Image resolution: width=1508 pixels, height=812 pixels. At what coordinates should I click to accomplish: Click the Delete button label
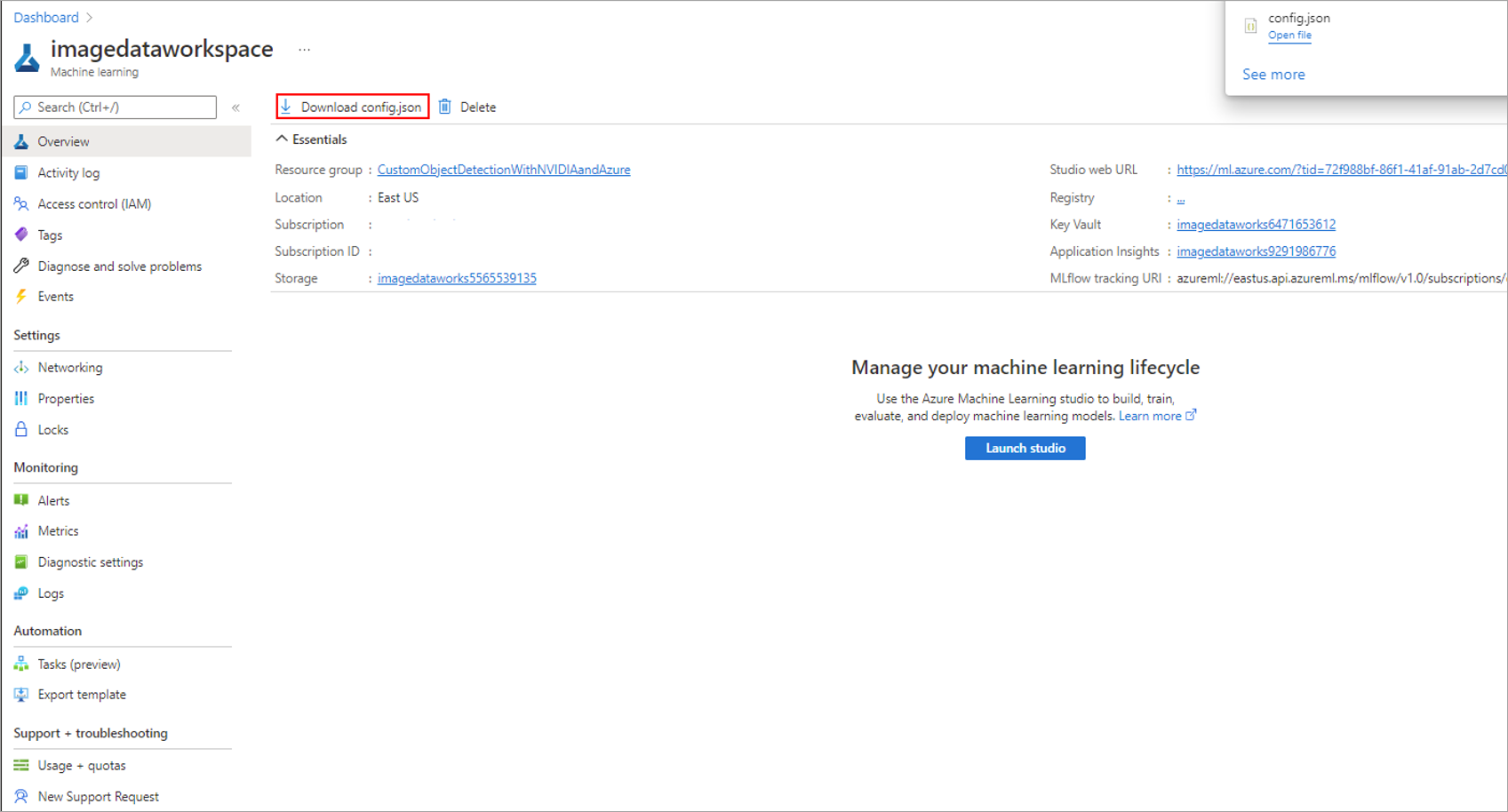[478, 107]
